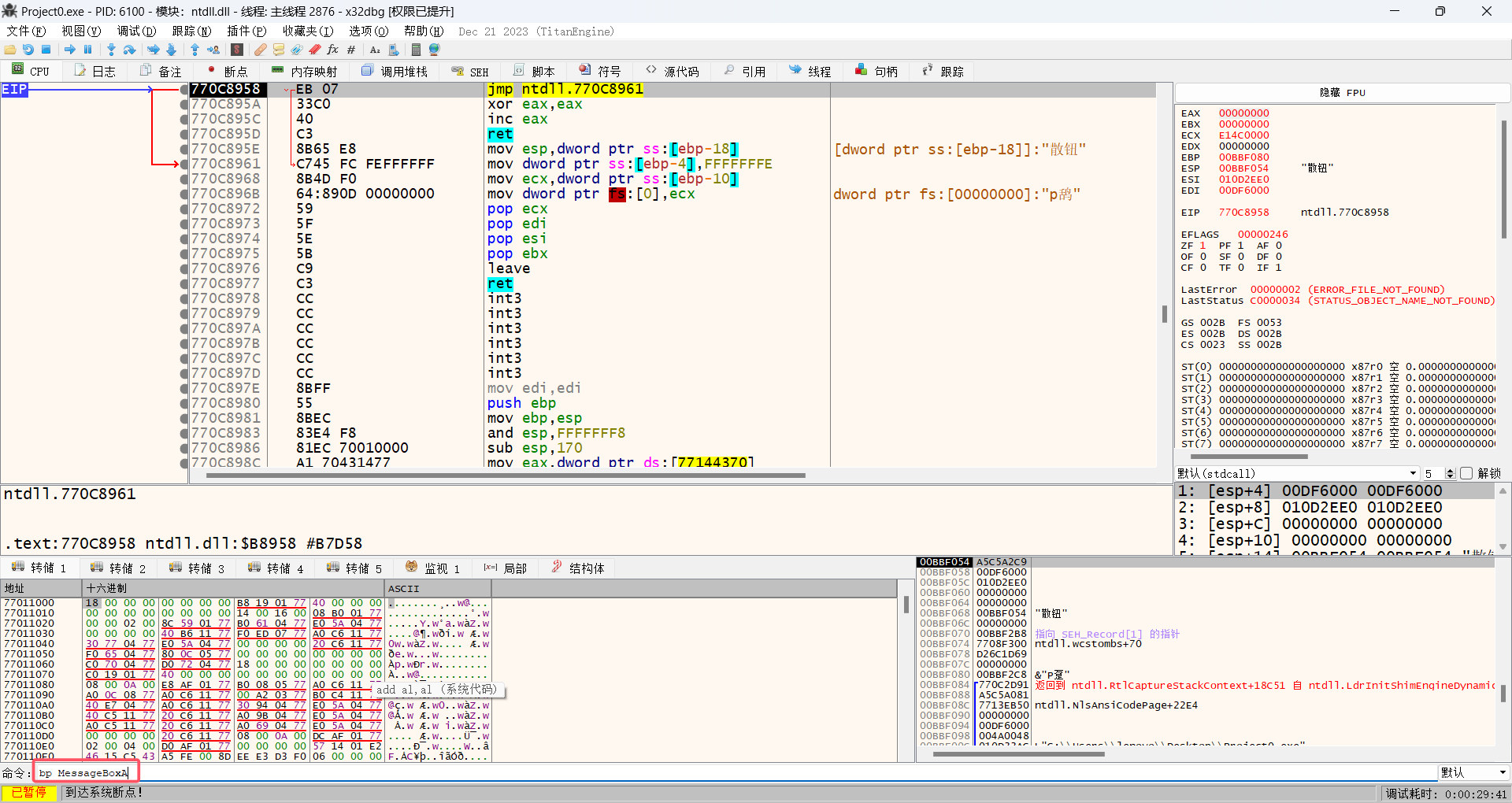Click the 已暂停 paused status label

click(29, 793)
